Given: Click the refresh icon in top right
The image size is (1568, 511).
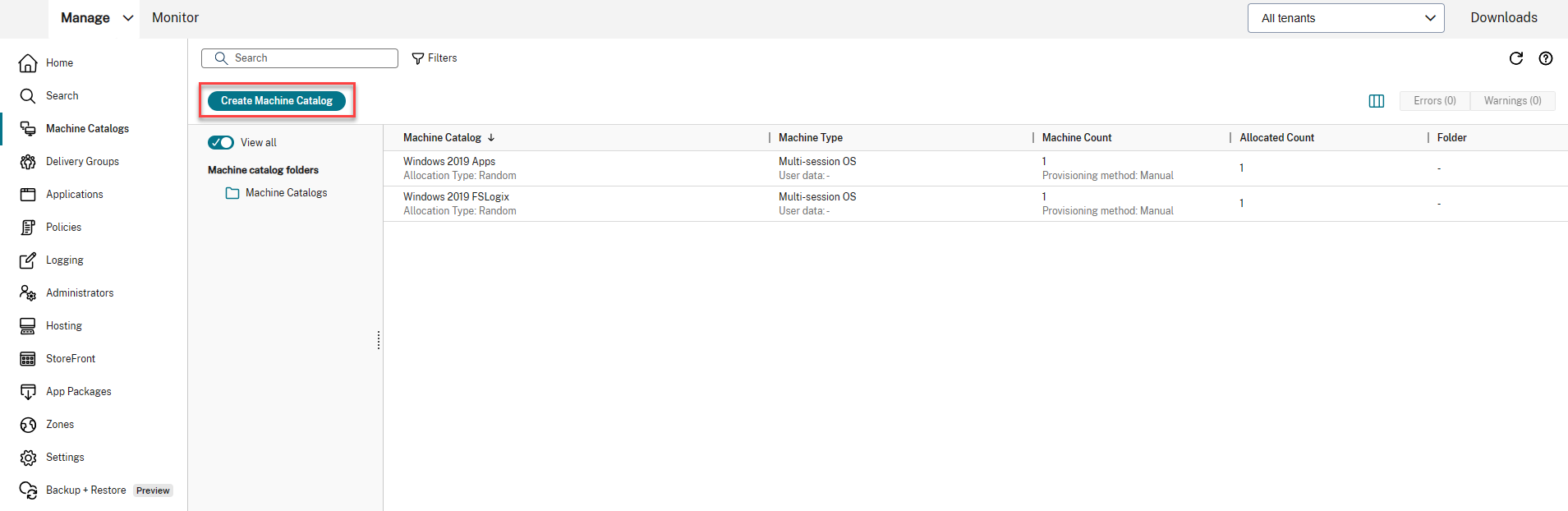Looking at the screenshot, I should pos(1515,58).
